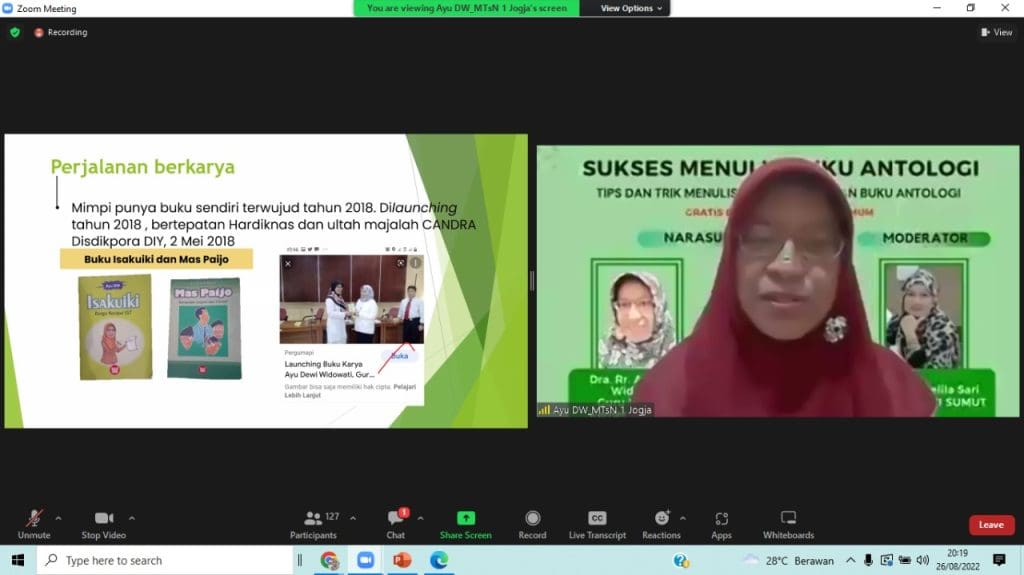Click the book launching photo on the slide
This screenshot has width=1024, height=575.
pyautogui.click(x=351, y=299)
